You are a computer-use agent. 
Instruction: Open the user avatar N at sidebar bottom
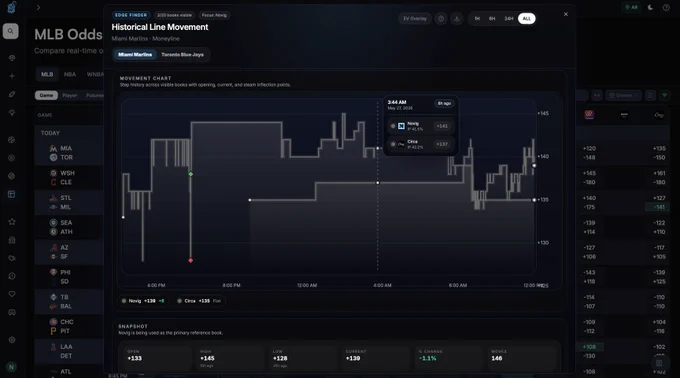click(x=11, y=367)
